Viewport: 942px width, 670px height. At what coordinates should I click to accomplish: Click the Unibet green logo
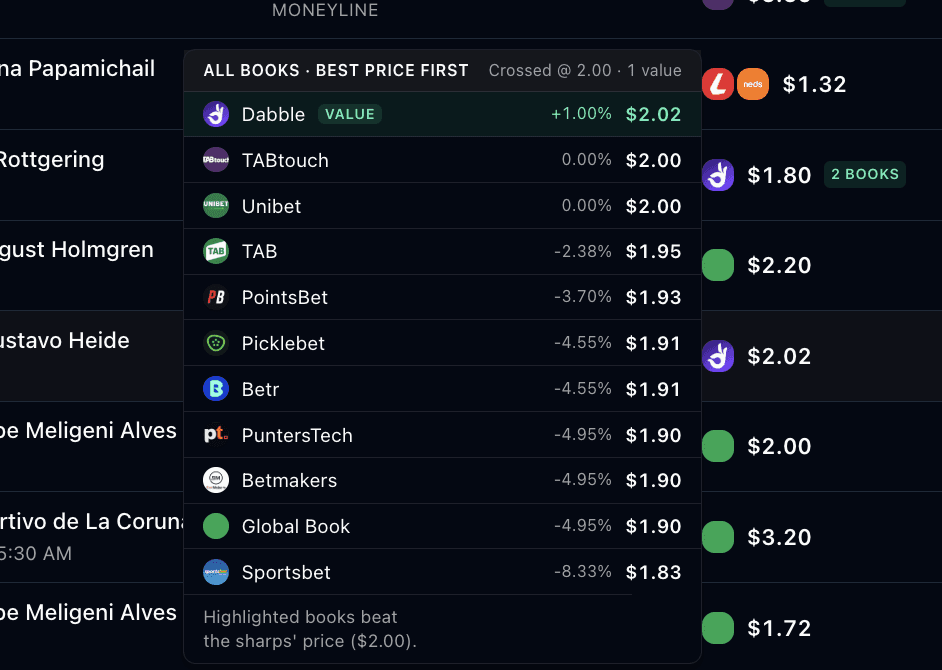pyautogui.click(x=216, y=206)
